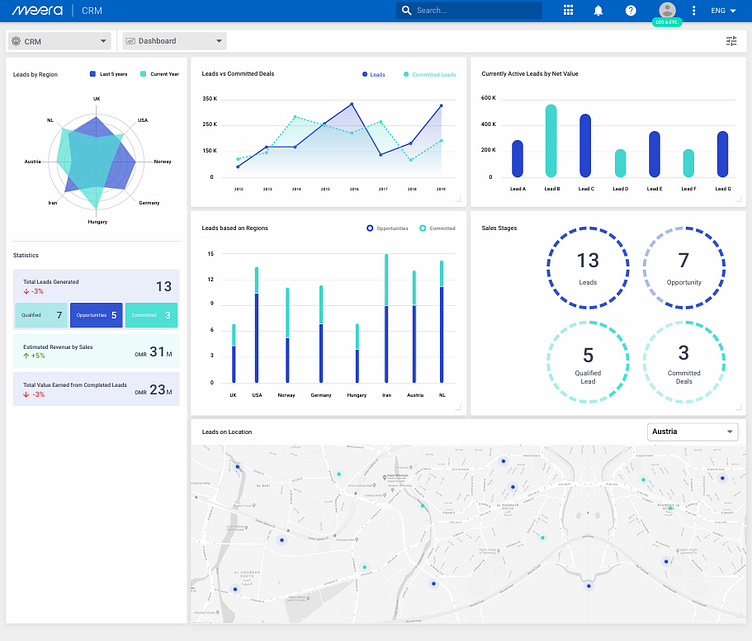Open the notifications bell
Image resolution: width=752 pixels, height=641 pixels.
pyautogui.click(x=598, y=11)
